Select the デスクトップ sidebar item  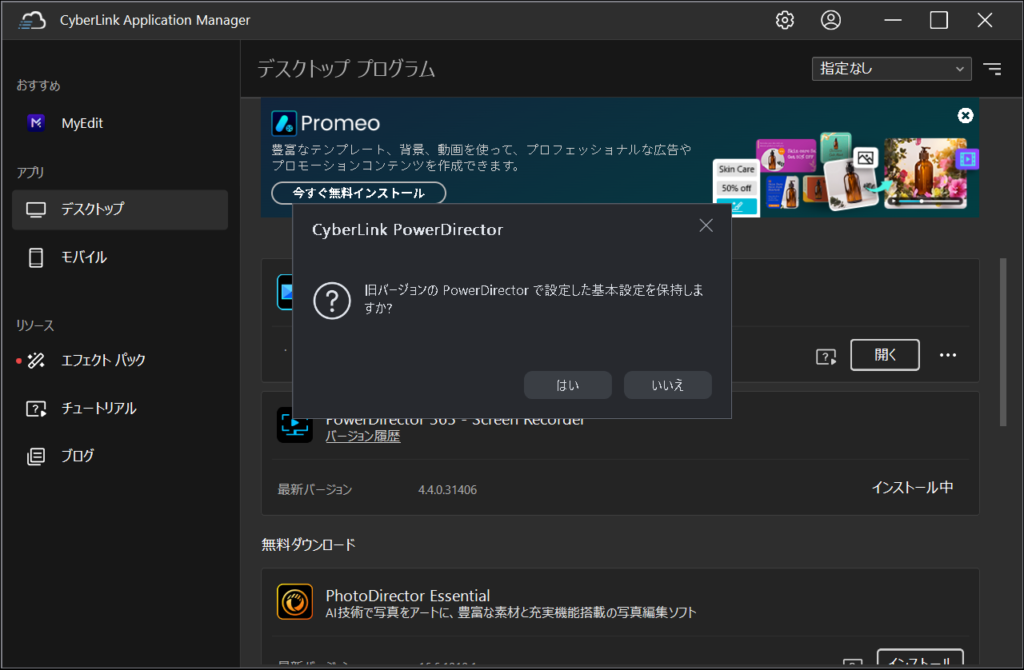point(120,210)
